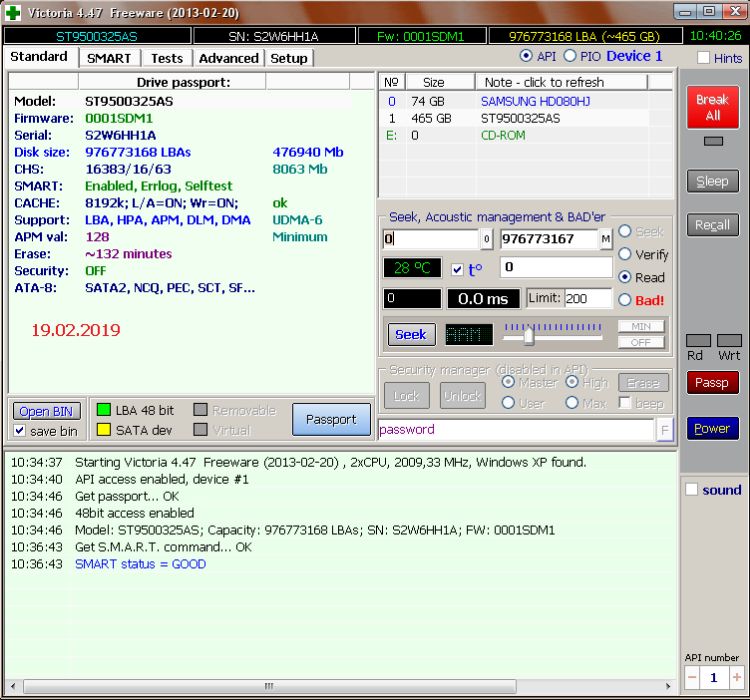750x700 pixels.
Task: Select the Verify radio option
Action: (x=625, y=254)
